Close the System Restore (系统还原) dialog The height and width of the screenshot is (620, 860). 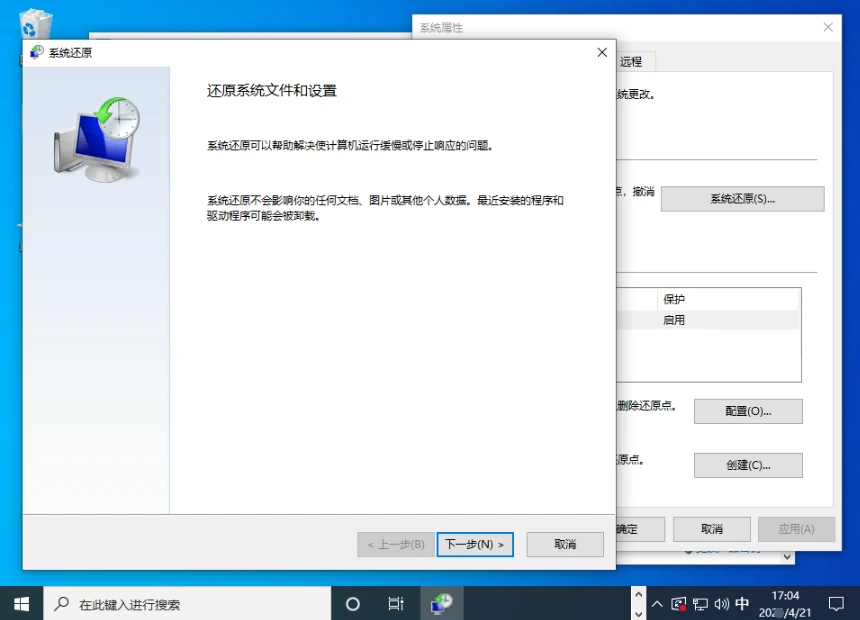pos(602,53)
